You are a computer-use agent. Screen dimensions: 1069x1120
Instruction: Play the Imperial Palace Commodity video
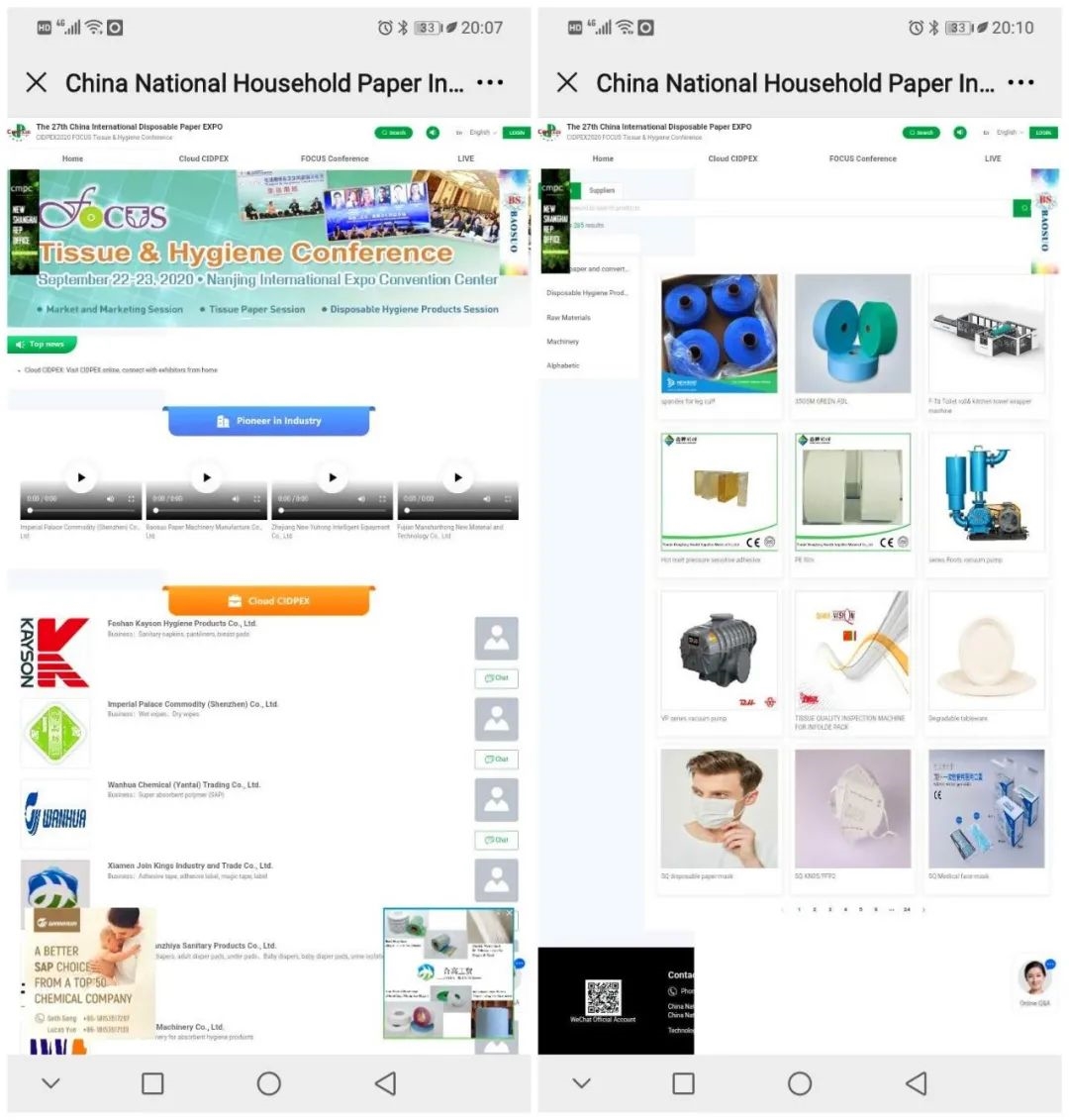pyautogui.click(x=81, y=477)
